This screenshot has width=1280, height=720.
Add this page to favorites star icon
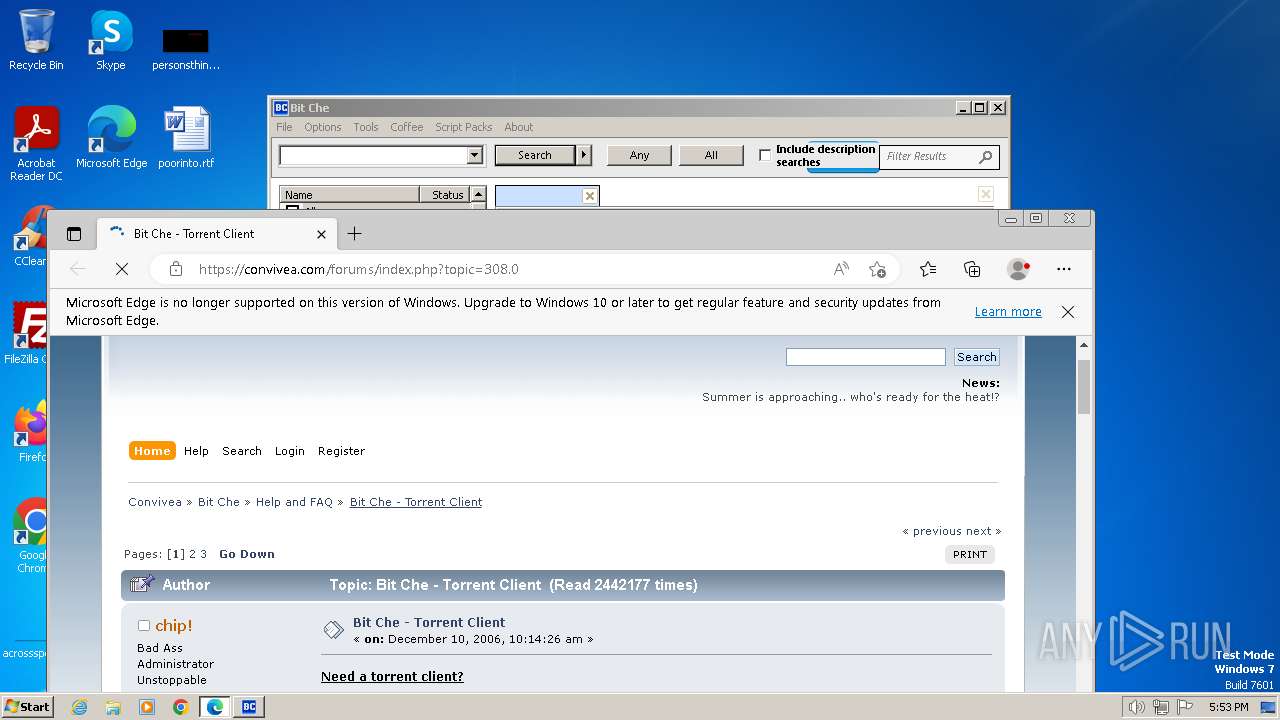(x=877, y=269)
